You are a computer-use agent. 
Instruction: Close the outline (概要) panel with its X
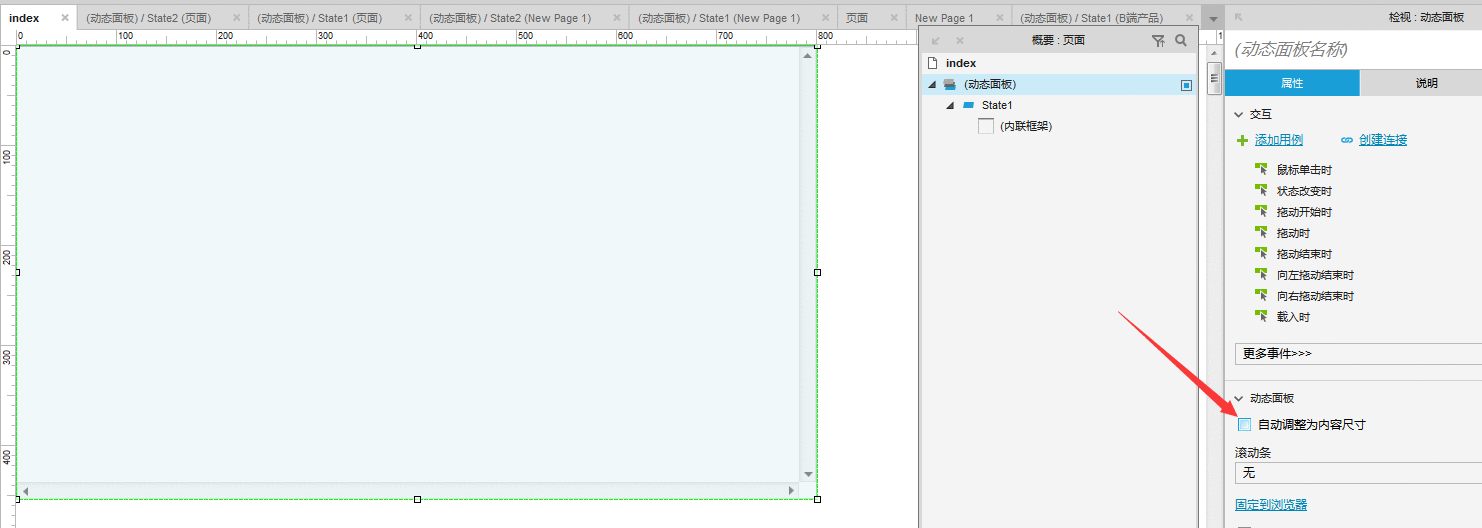pyautogui.click(x=960, y=41)
